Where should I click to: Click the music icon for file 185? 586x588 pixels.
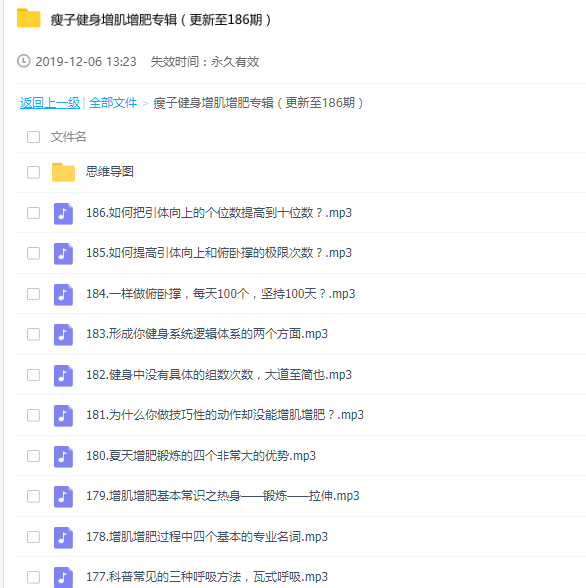click(63, 254)
